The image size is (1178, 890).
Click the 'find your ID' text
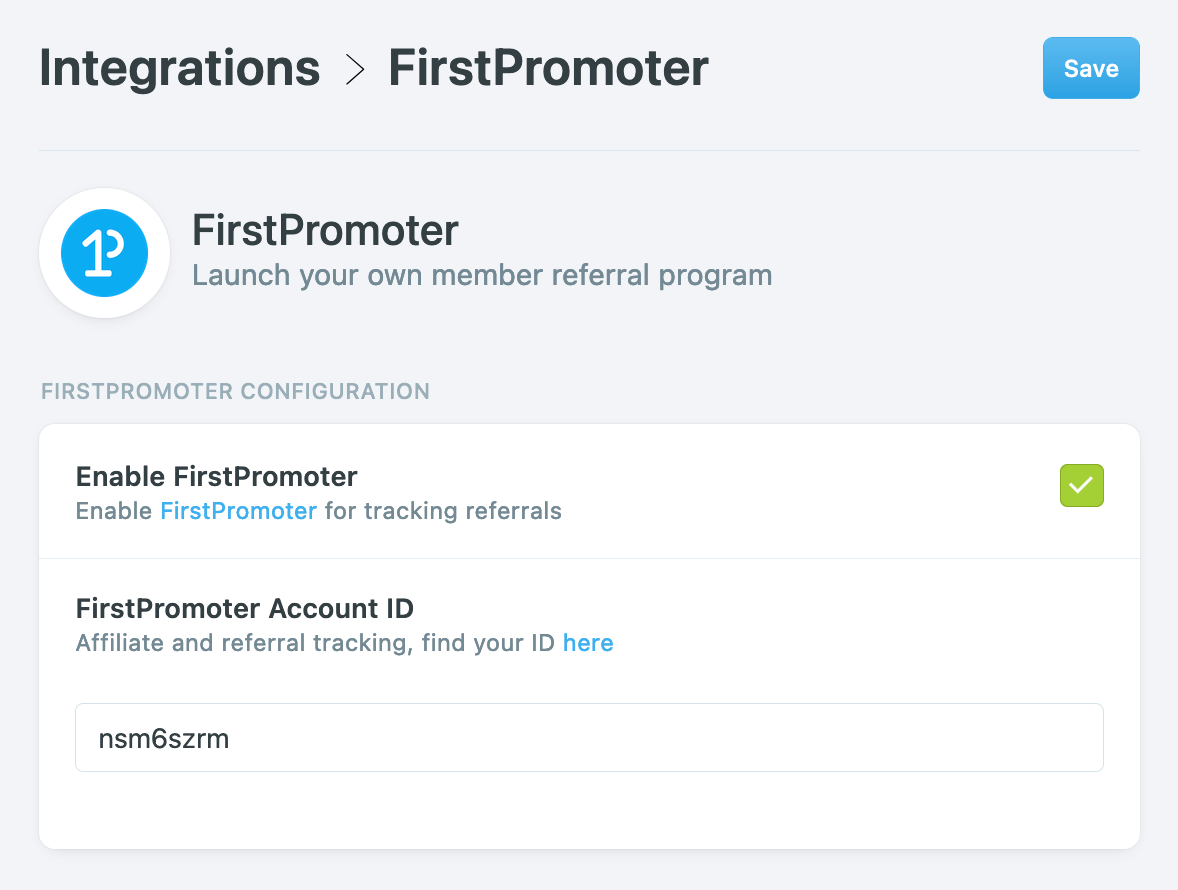[x=488, y=643]
